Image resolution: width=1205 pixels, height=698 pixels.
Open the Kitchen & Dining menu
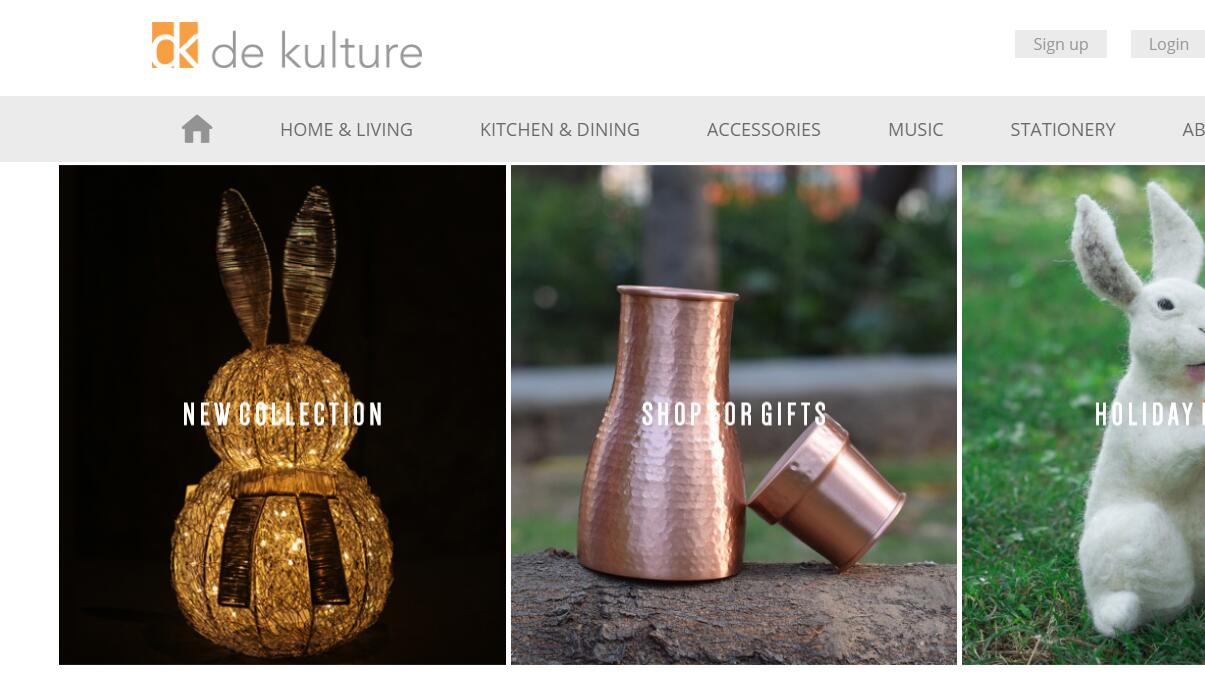pyautogui.click(x=560, y=129)
